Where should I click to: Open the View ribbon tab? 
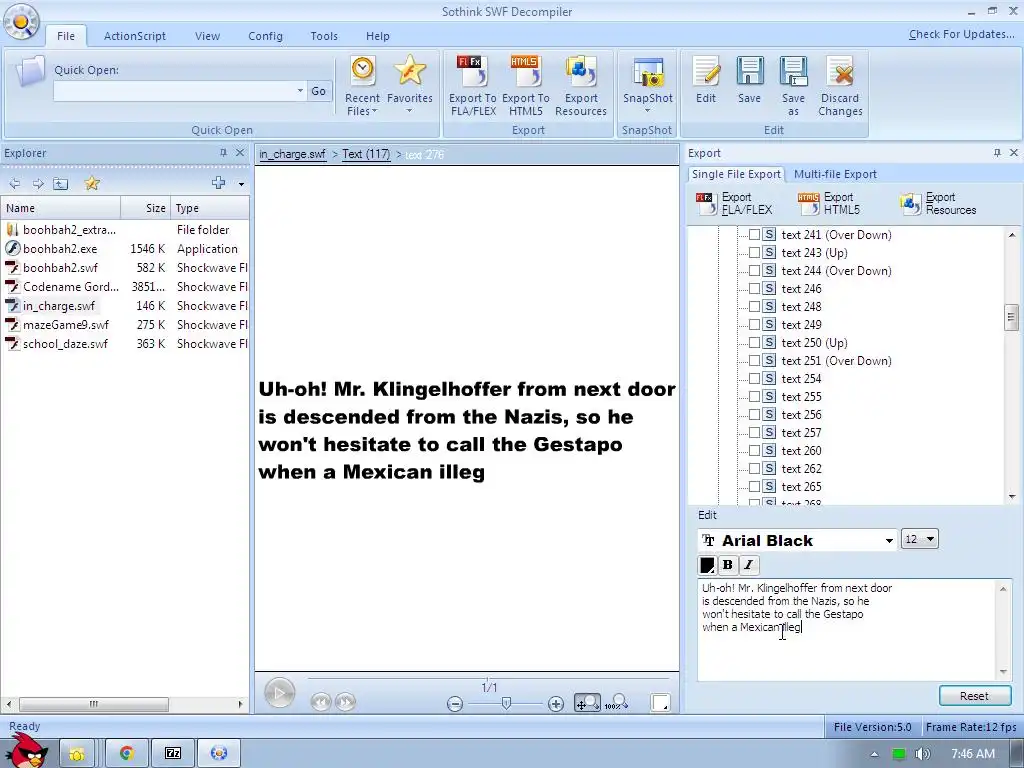click(207, 36)
